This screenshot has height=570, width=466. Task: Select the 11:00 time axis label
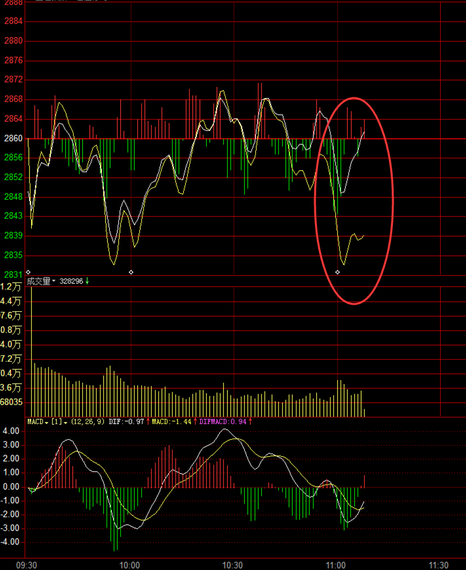tap(336, 565)
